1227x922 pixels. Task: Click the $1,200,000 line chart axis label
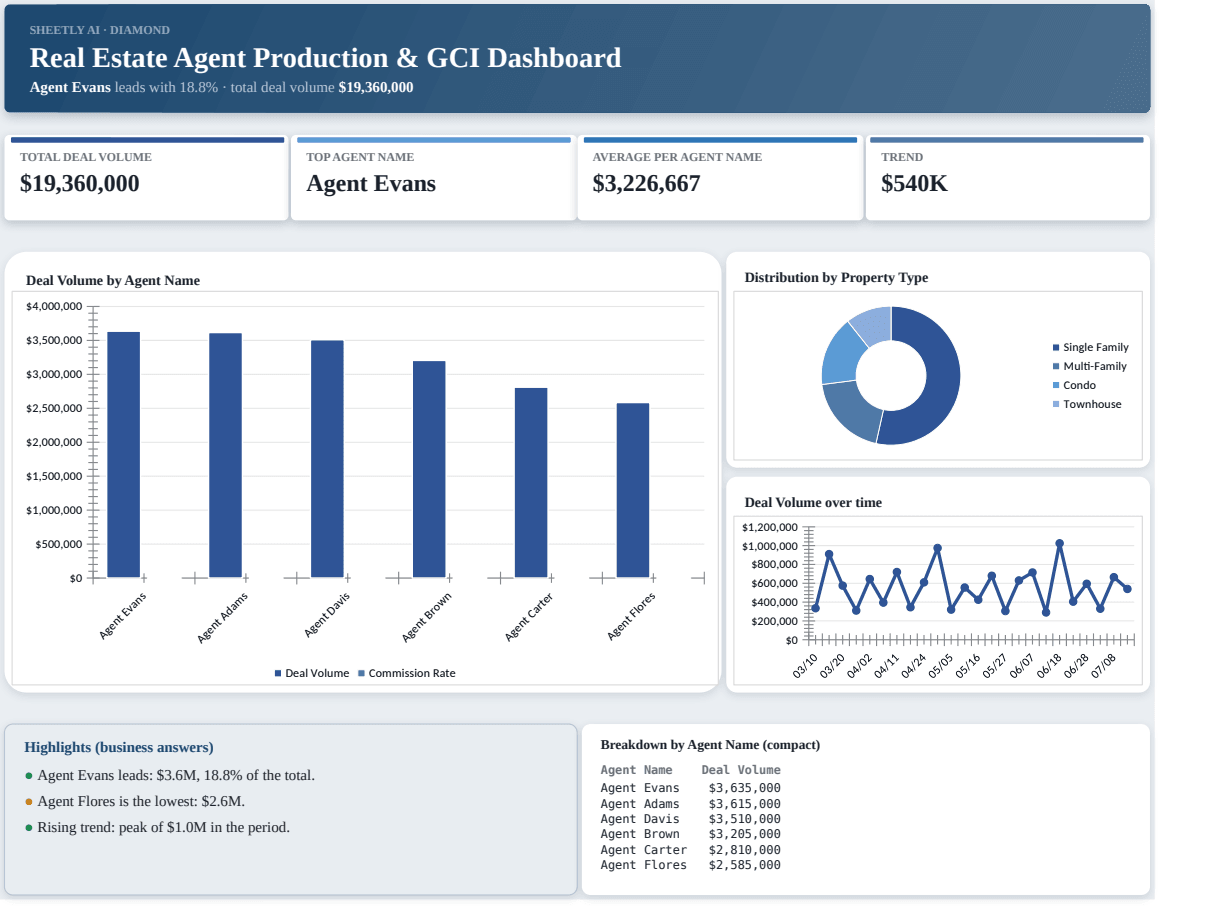coord(770,527)
